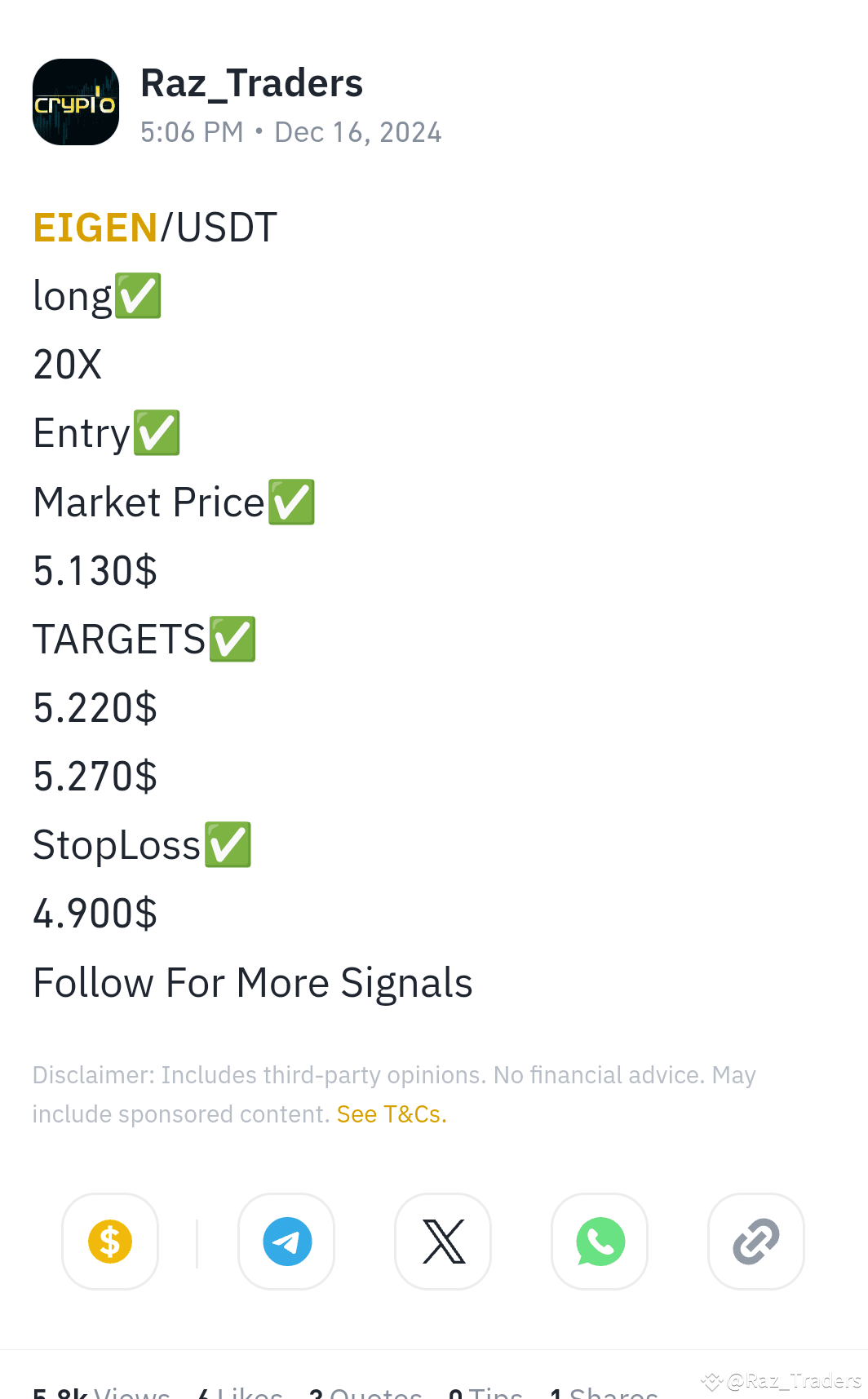The height and width of the screenshot is (1399, 868).
Task: Share the post on X icon
Action: click(x=443, y=1242)
